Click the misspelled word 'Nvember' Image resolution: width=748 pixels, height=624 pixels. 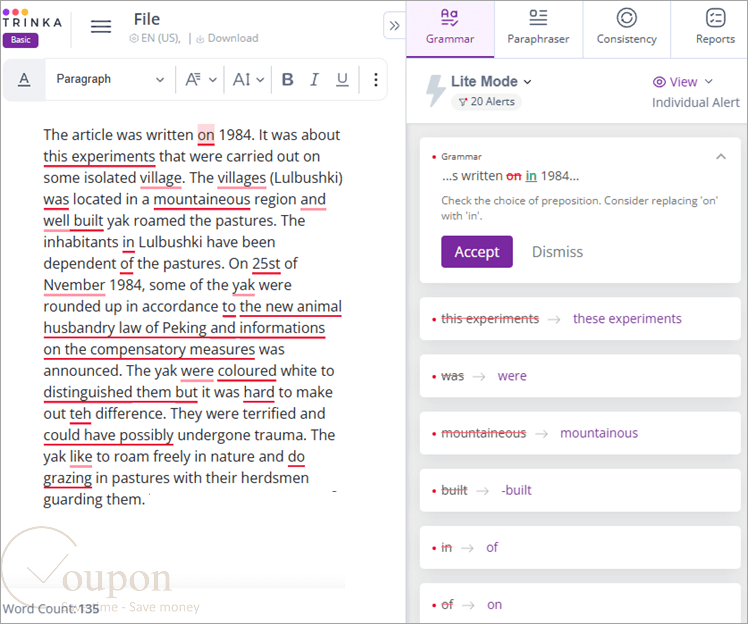(74, 285)
